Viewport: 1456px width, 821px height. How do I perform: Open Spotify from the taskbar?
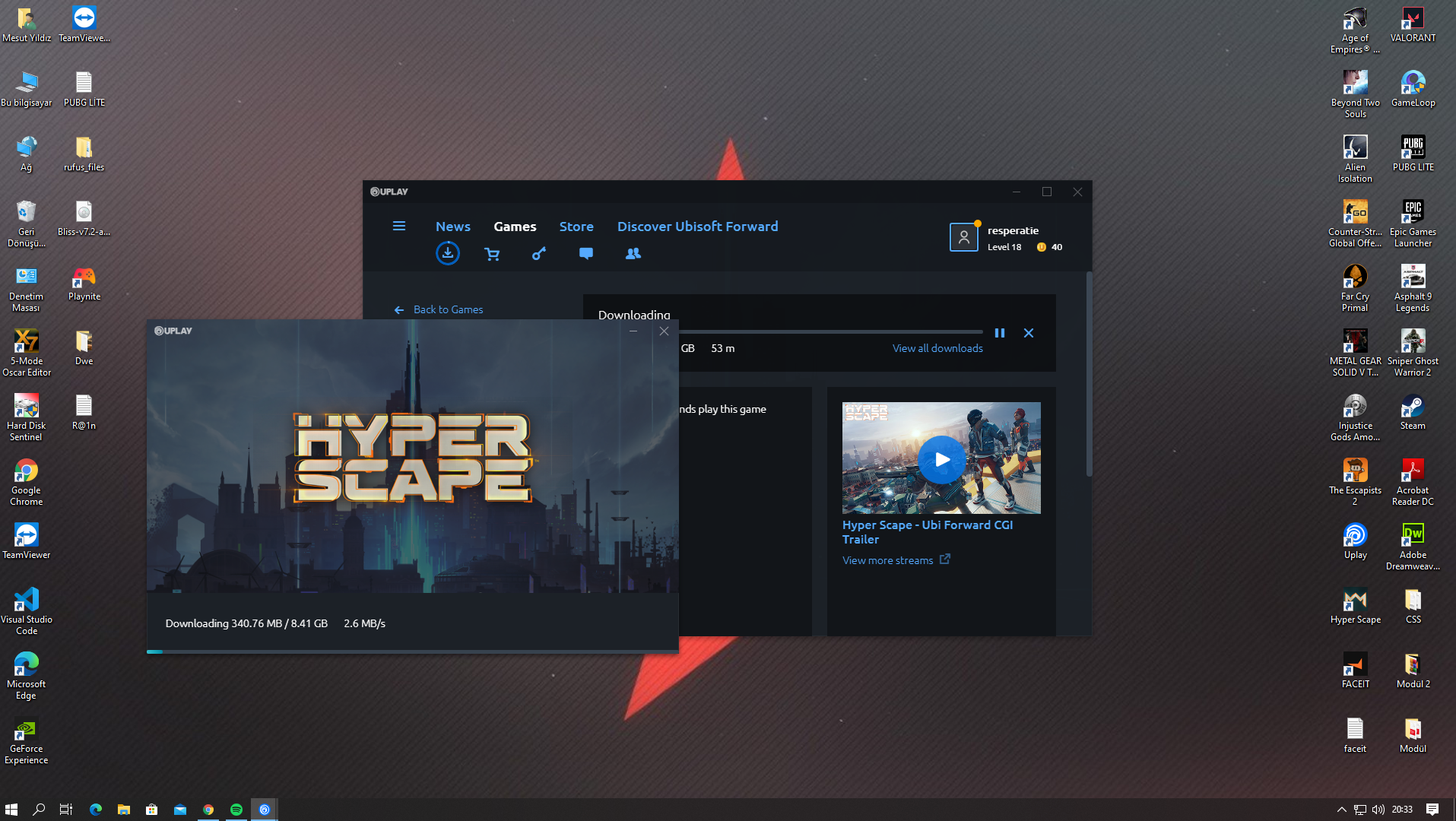coord(236,810)
